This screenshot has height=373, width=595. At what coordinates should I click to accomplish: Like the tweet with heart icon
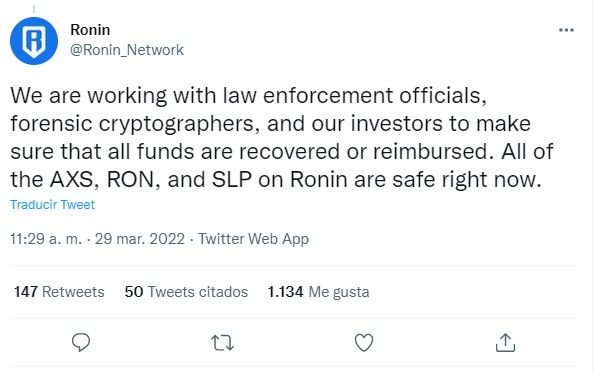364,343
